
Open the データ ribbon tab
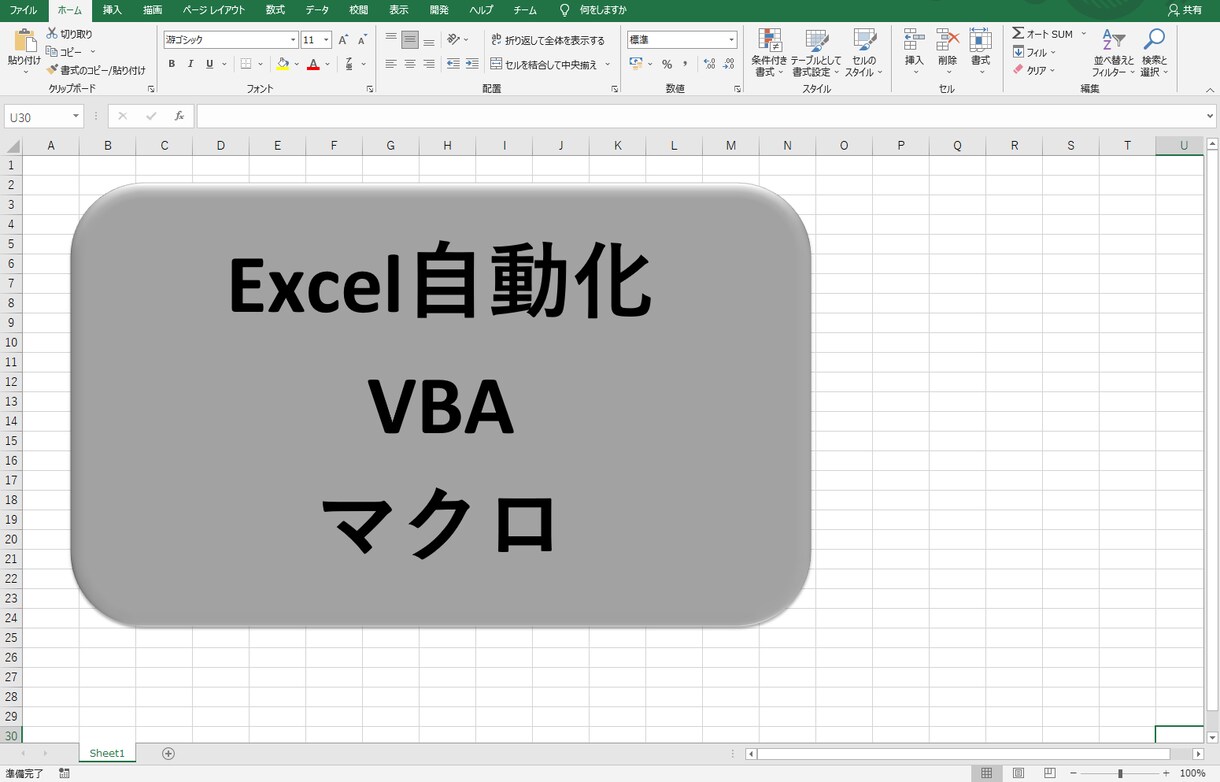tap(316, 10)
